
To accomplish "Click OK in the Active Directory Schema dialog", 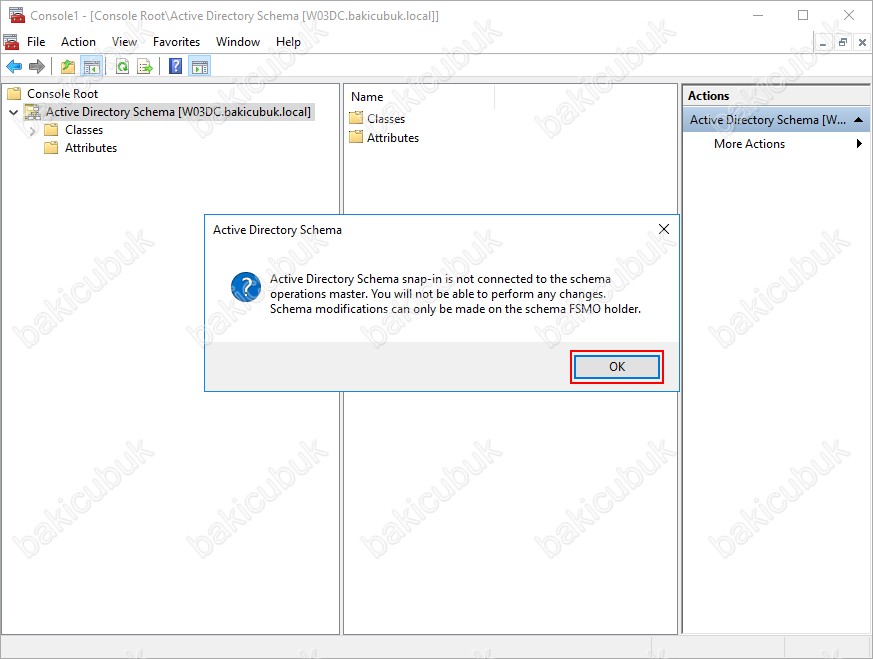I will (x=617, y=367).
